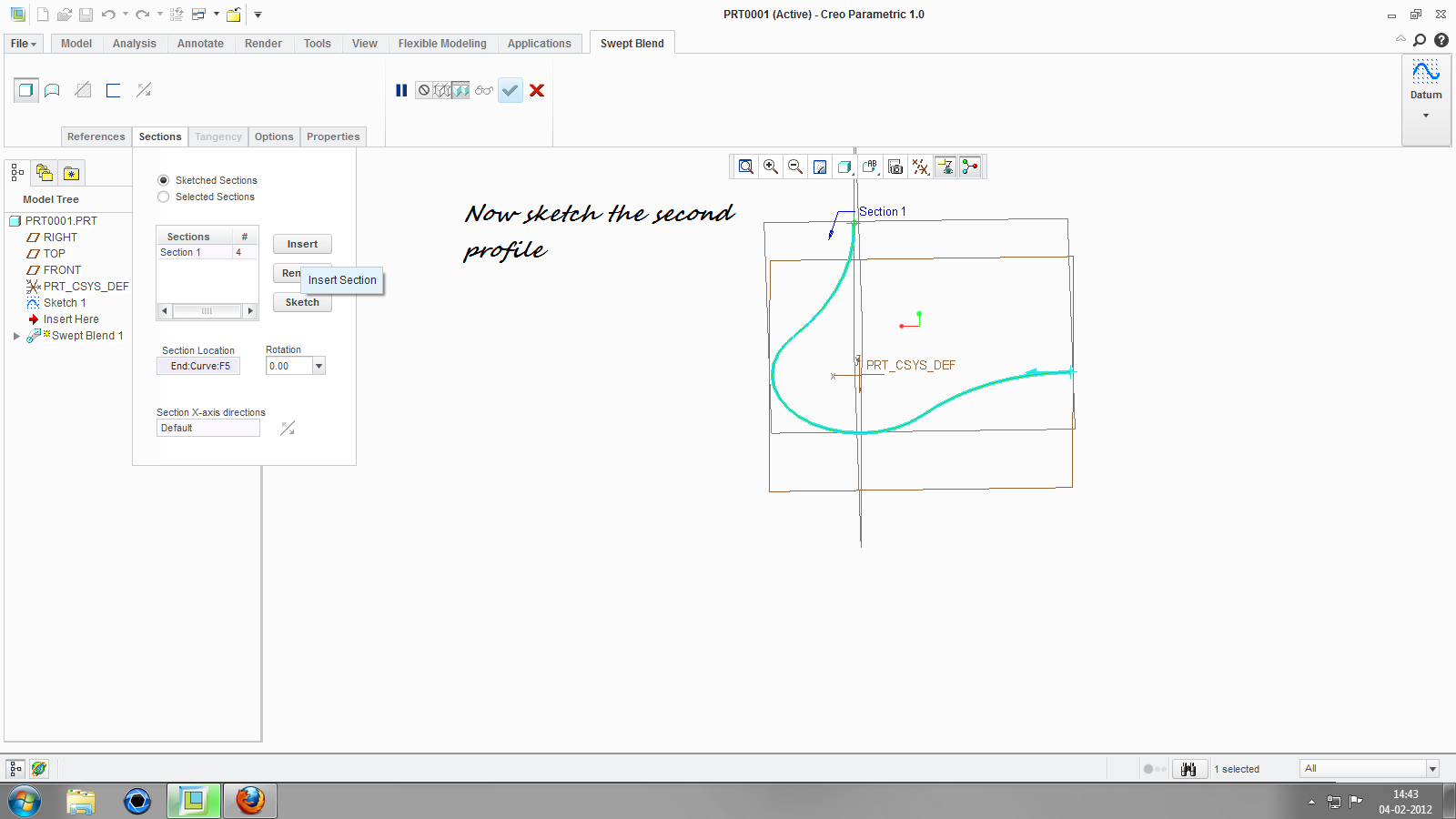
Task: Click the Datum curve icon in the ribbon
Action: coord(1426,71)
